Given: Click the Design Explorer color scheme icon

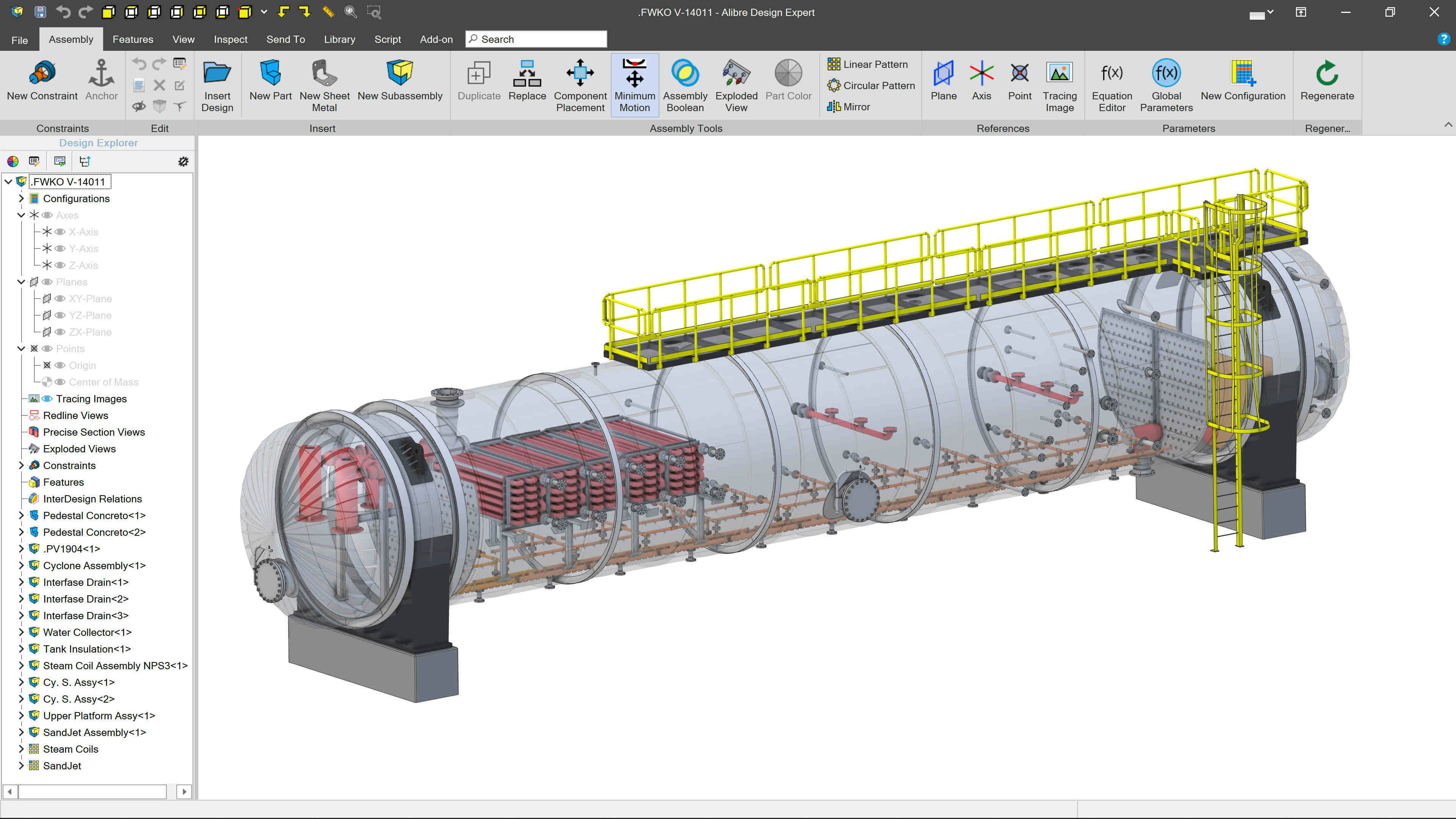Looking at the screenshot, I should [x=13, y=162].
